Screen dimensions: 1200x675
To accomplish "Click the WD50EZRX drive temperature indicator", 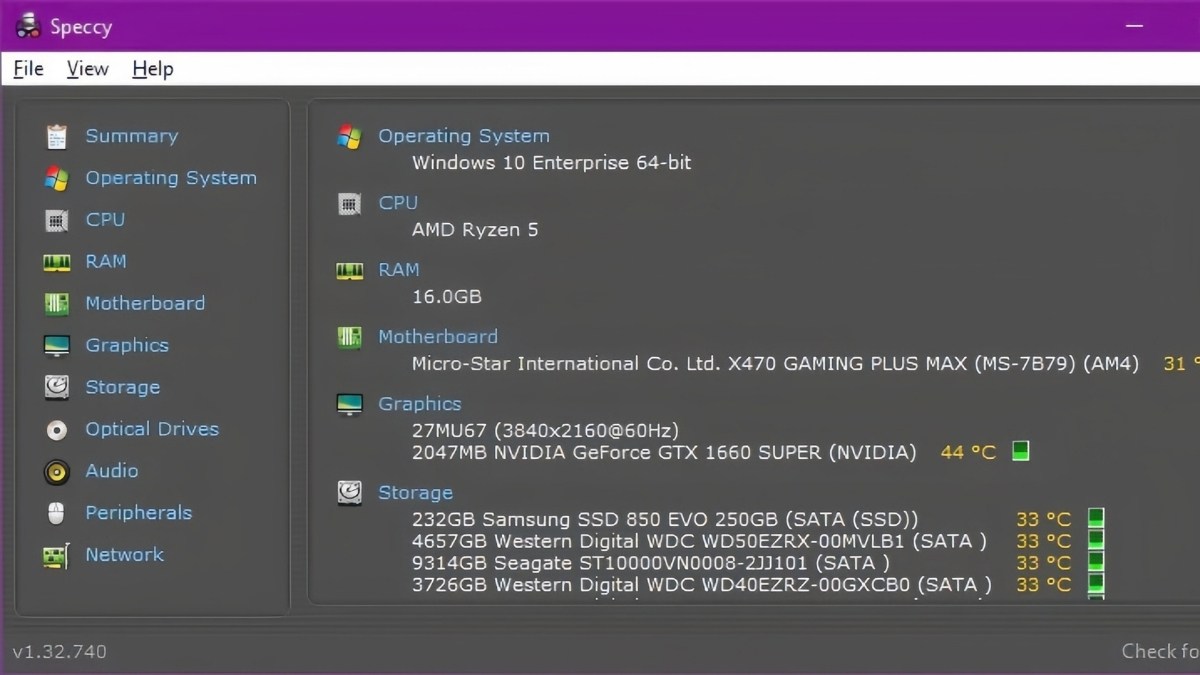I will click(1095, 540).
